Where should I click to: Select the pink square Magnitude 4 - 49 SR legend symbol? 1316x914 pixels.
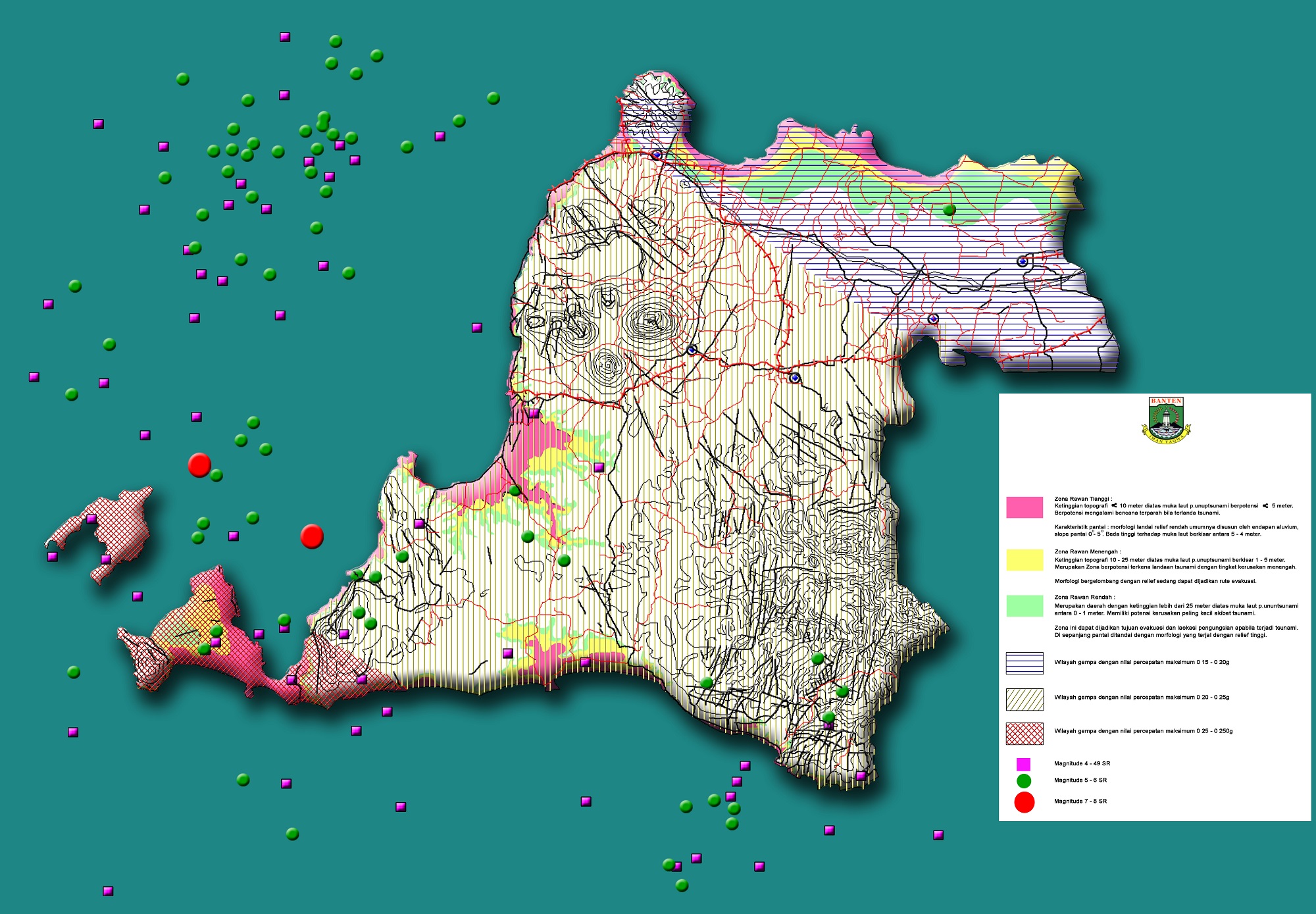1023,764
